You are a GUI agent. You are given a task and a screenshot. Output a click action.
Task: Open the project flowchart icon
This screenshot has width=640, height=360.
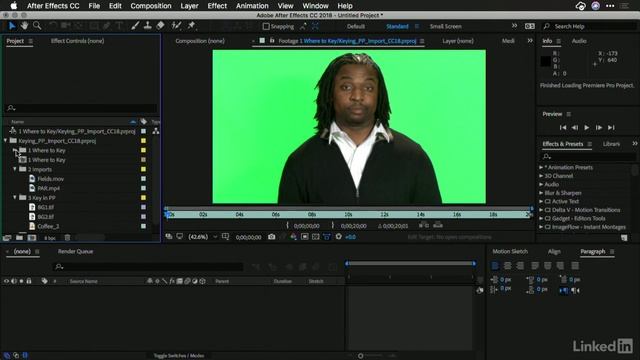[x=156, y=131]
